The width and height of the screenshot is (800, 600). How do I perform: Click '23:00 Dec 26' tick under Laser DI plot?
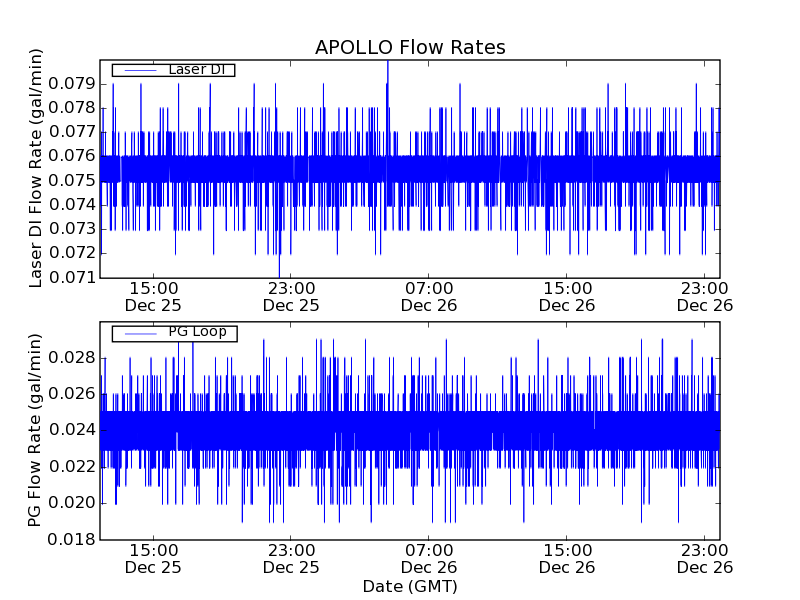[705, 297]
